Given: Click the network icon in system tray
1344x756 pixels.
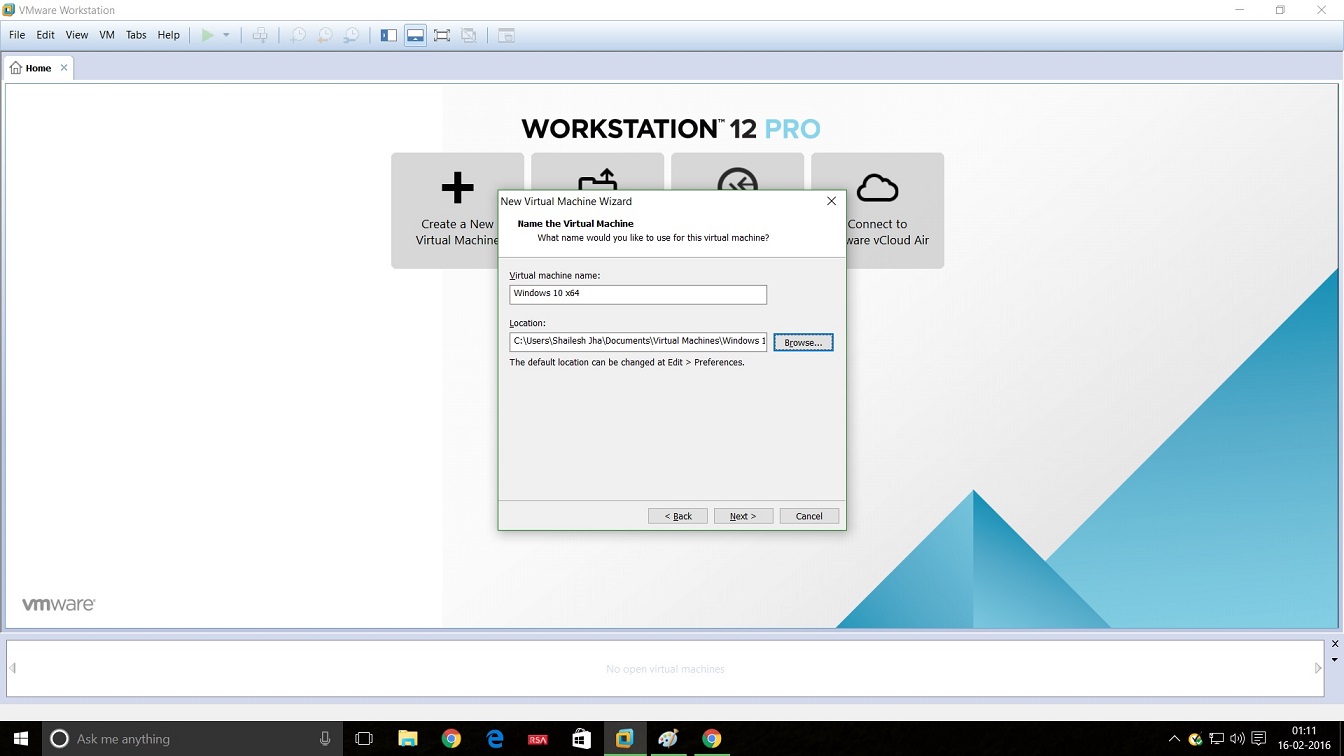Looking at the screenshot, I should [x=1216, y=739].
